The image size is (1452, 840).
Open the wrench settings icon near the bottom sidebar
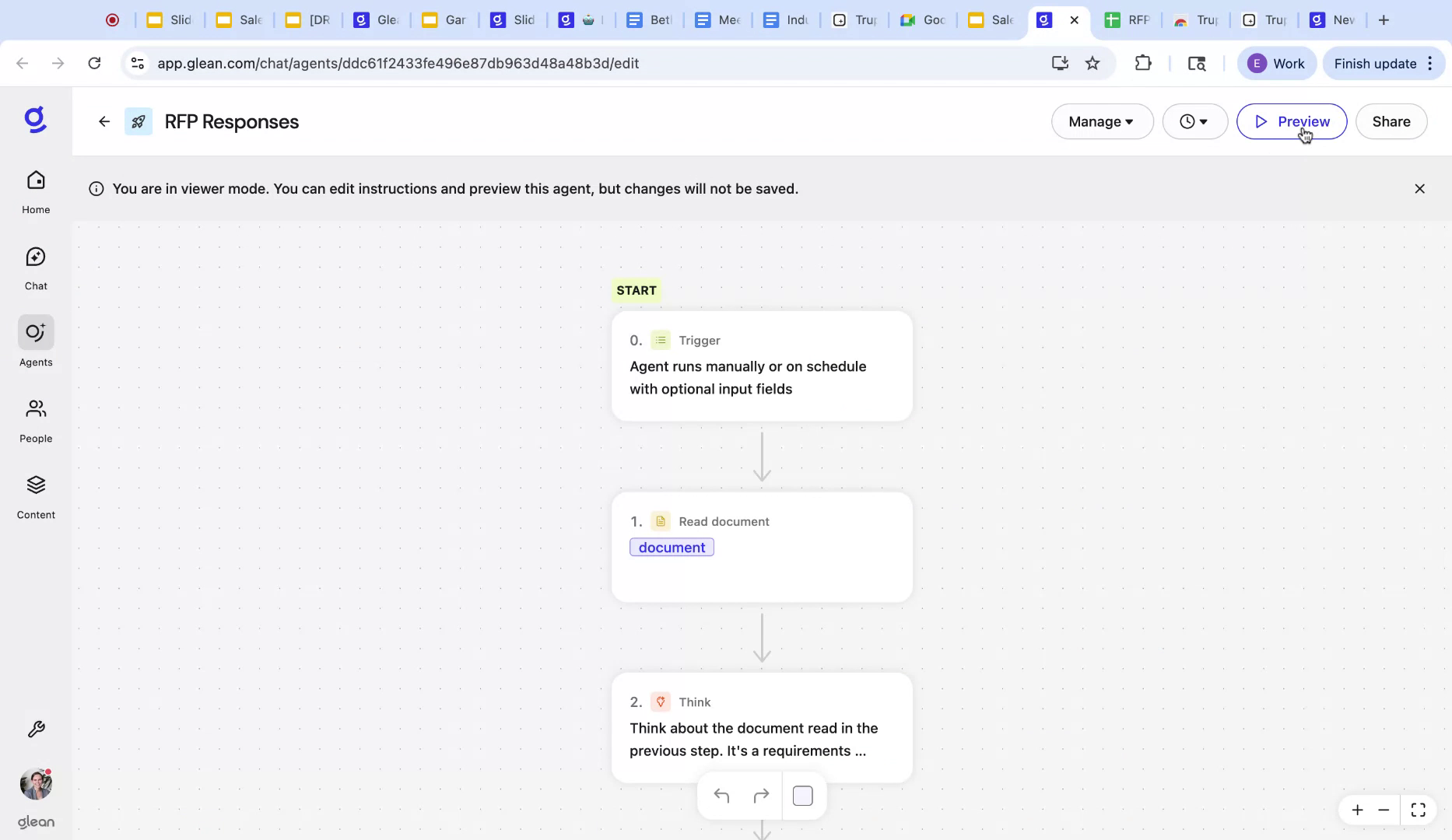tap(36, 730)
